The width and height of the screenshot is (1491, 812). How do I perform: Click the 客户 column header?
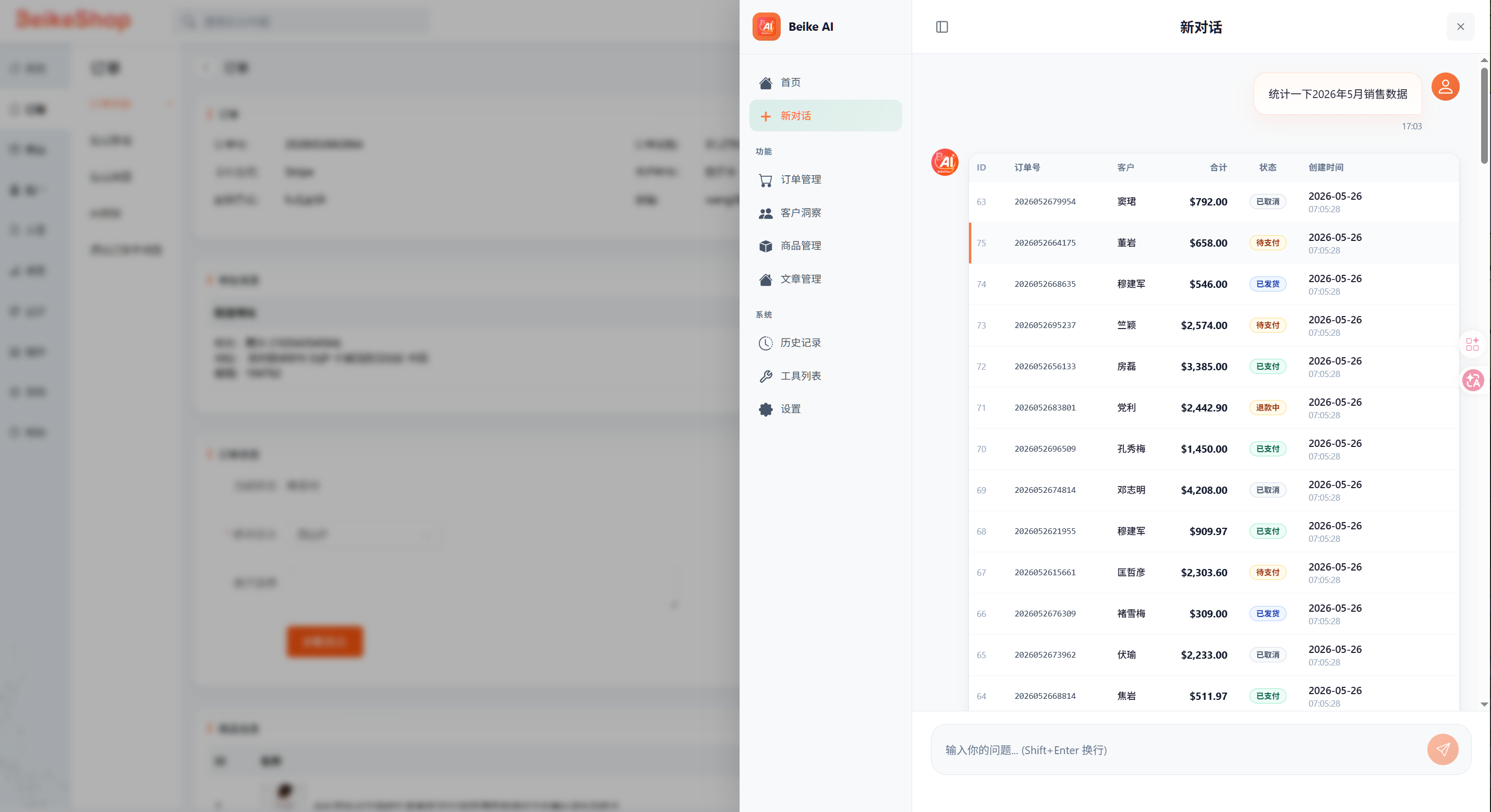pos(1125,167)
